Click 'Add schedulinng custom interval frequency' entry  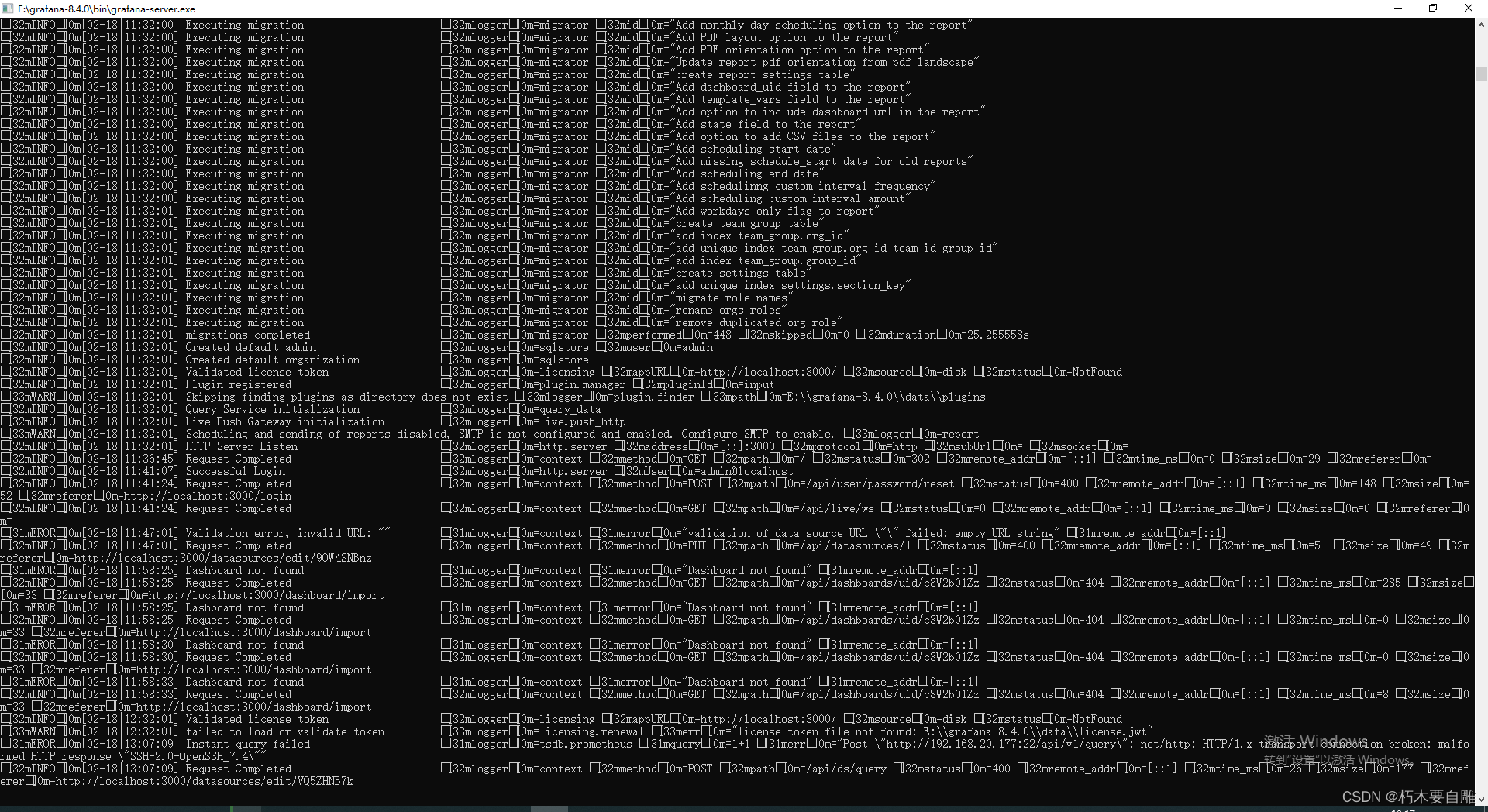803,186
